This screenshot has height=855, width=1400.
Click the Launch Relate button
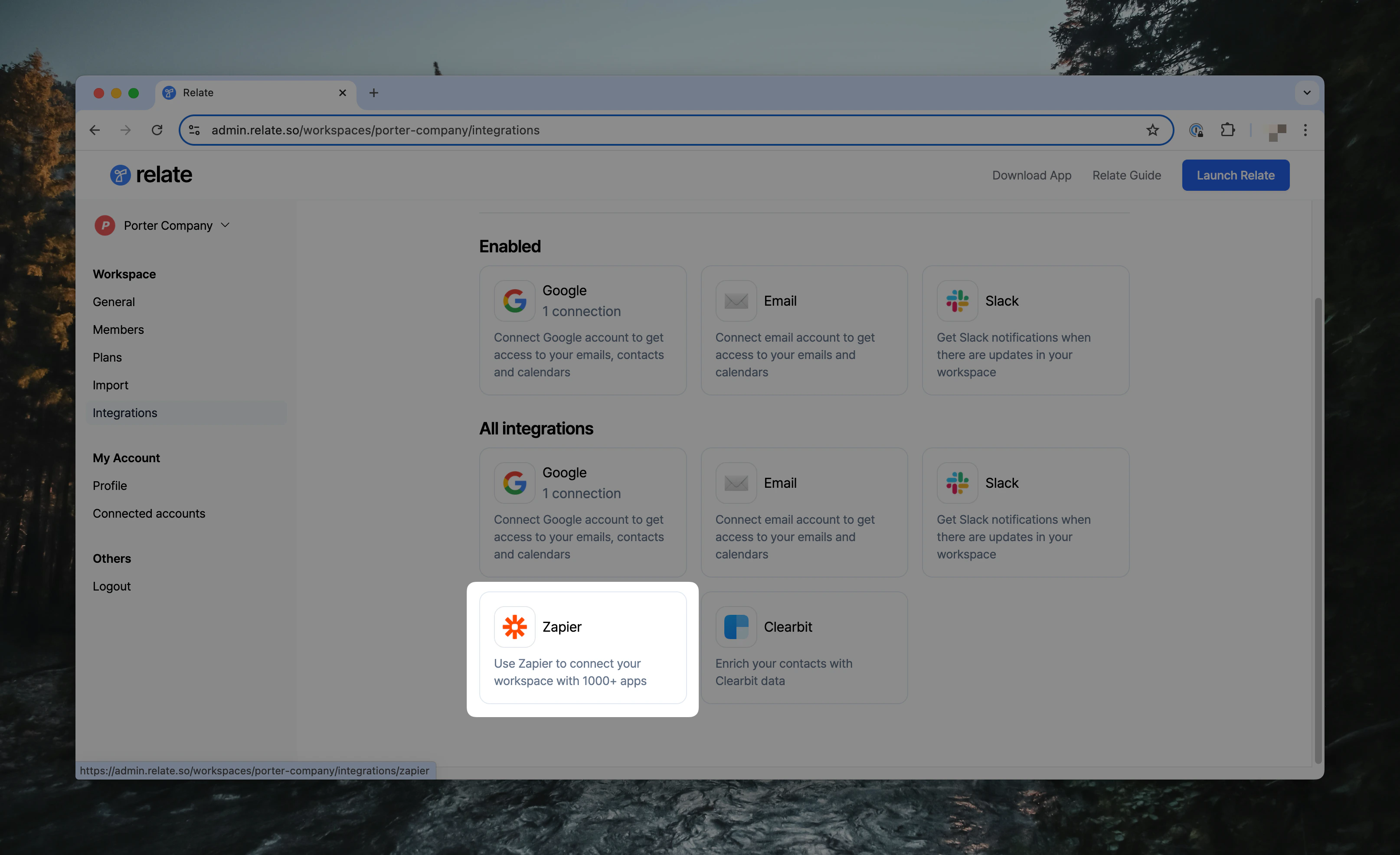[x=1235, y=175]
